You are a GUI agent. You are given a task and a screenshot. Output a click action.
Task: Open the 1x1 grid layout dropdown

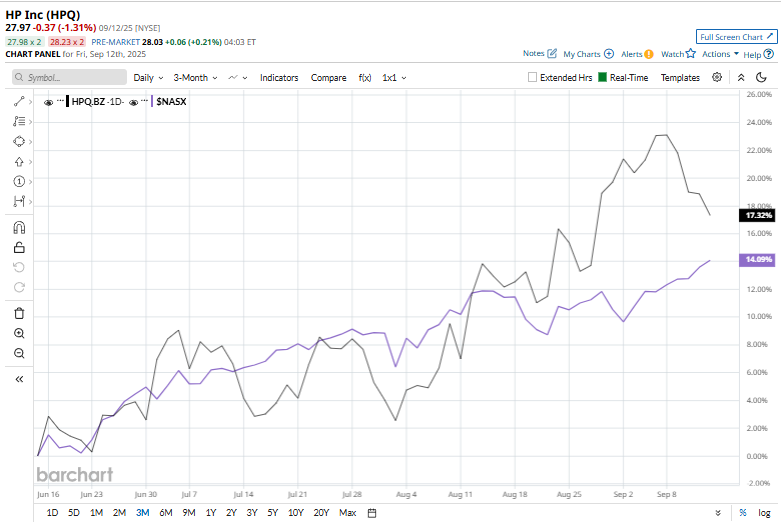[394, 78]
